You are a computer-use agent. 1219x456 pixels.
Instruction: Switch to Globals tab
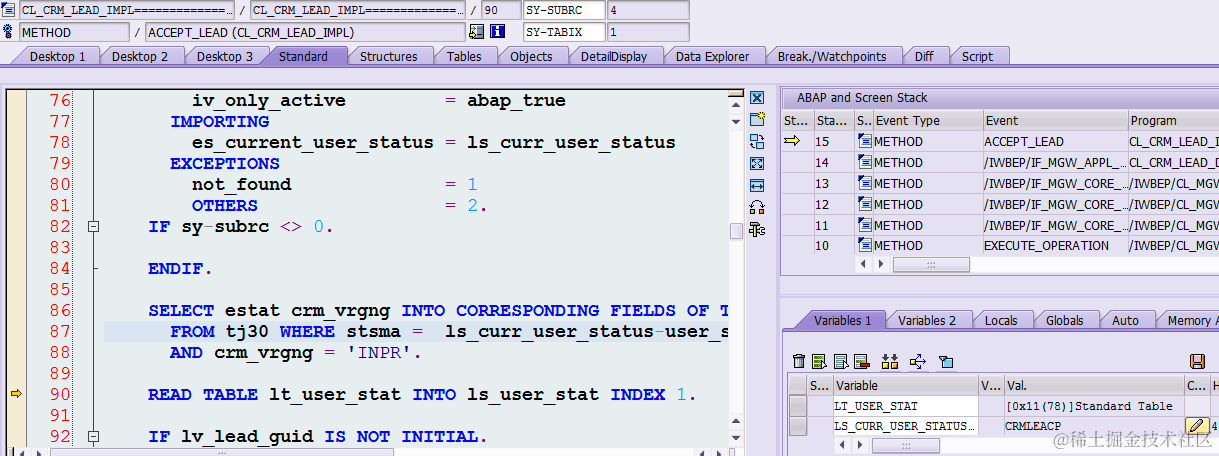[1064, 320]
